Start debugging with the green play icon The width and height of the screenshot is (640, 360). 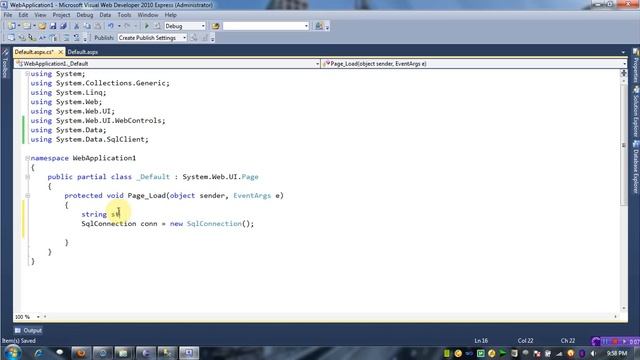(147, 26)
